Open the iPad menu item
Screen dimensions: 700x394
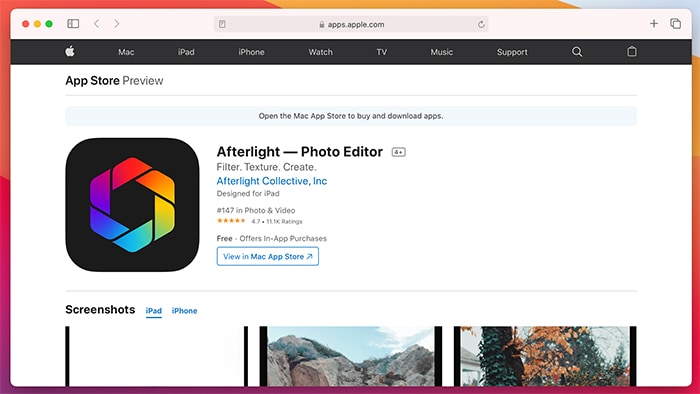point(186,52)
